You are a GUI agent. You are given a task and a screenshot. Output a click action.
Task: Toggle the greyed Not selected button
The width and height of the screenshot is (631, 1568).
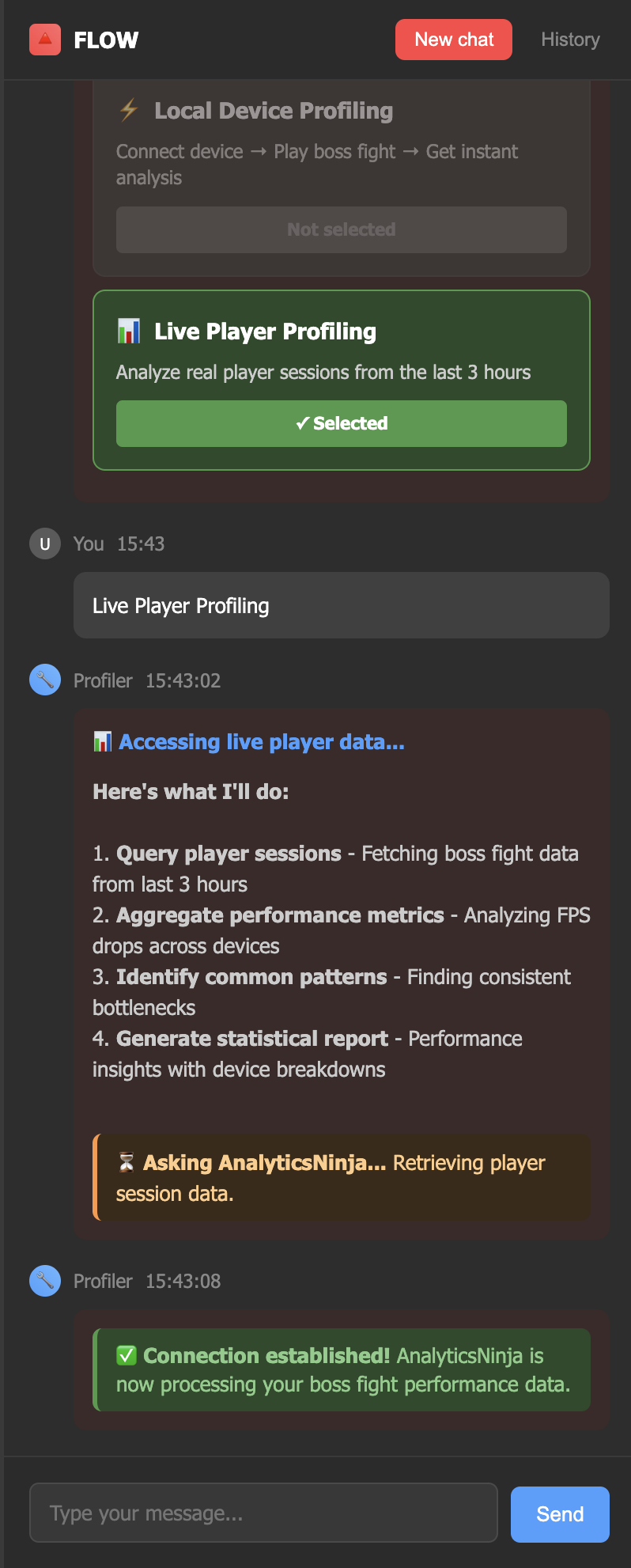[x=342, y=229]
